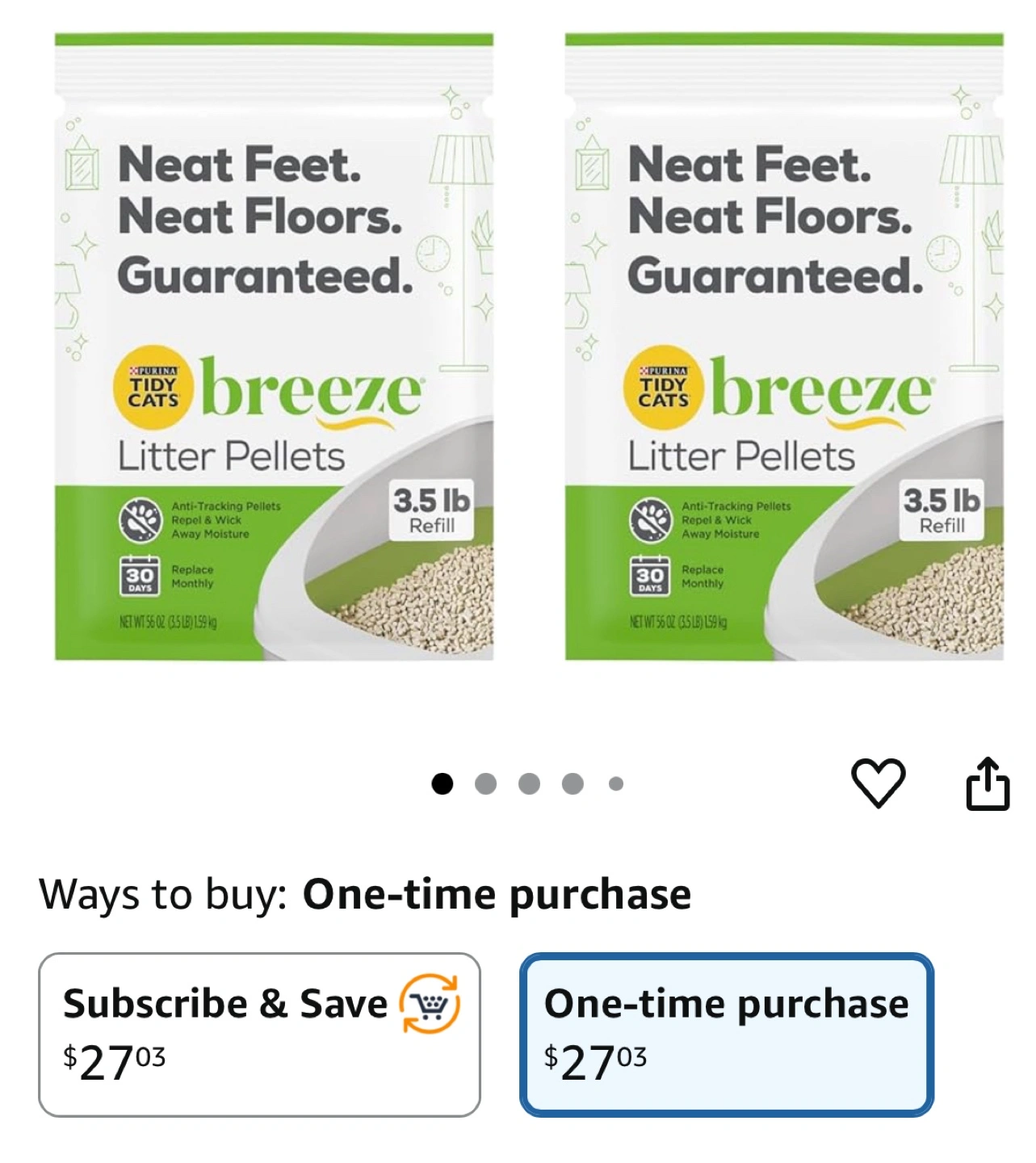Go to third image carousel dot
1036x1163 pixels.
pos(530,783)
